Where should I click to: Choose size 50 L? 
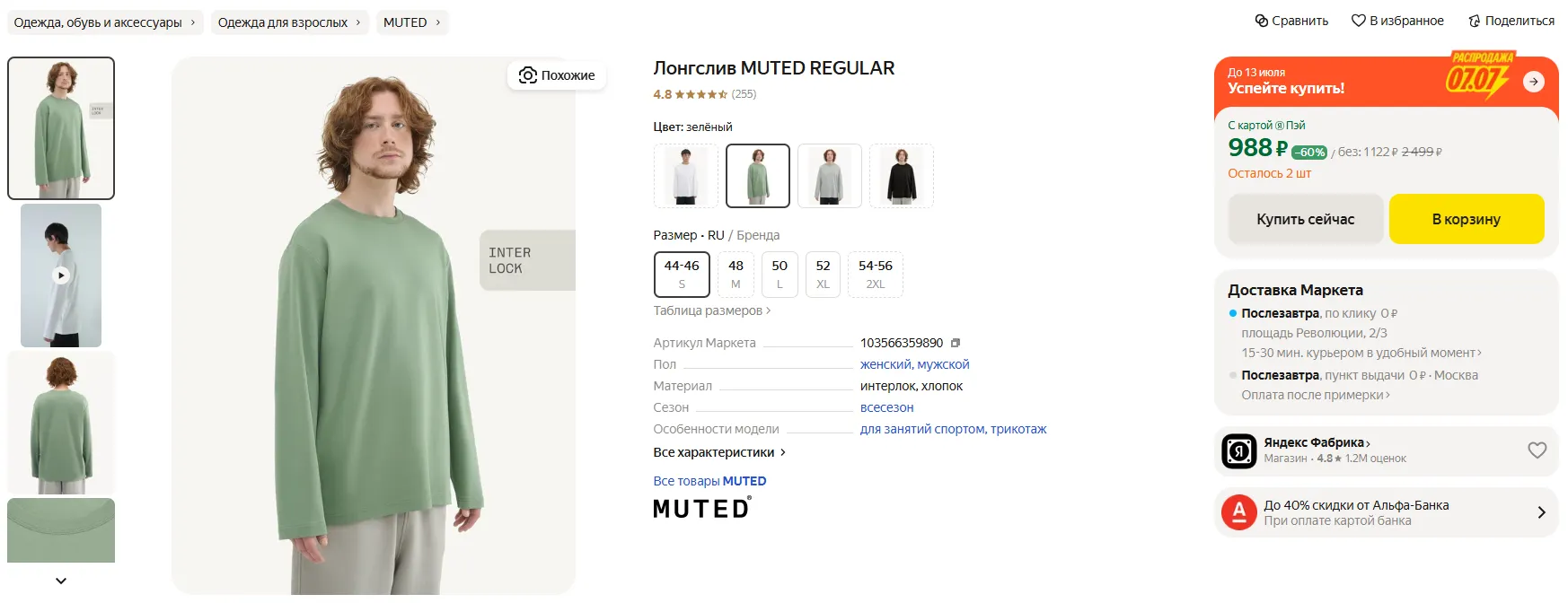click(780, 274)
